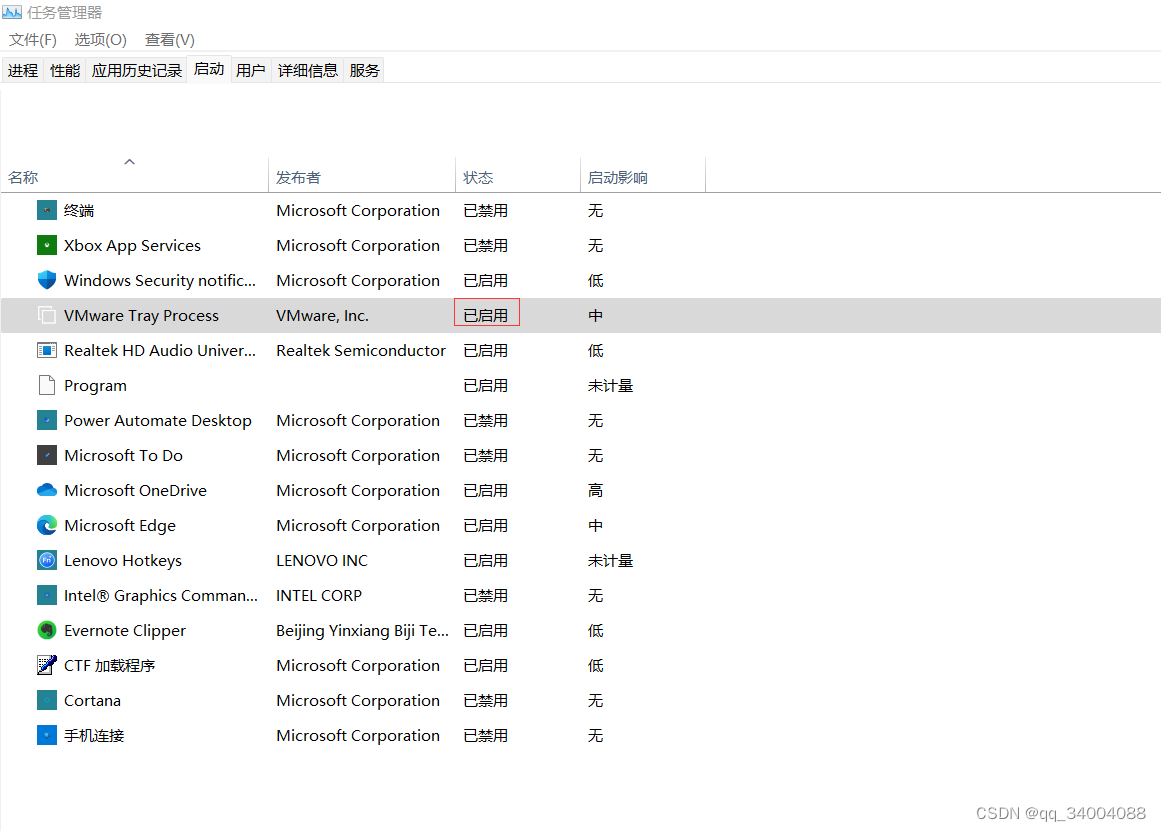
Task: Switch to the 性能 tab
Action: click(65, 70)
